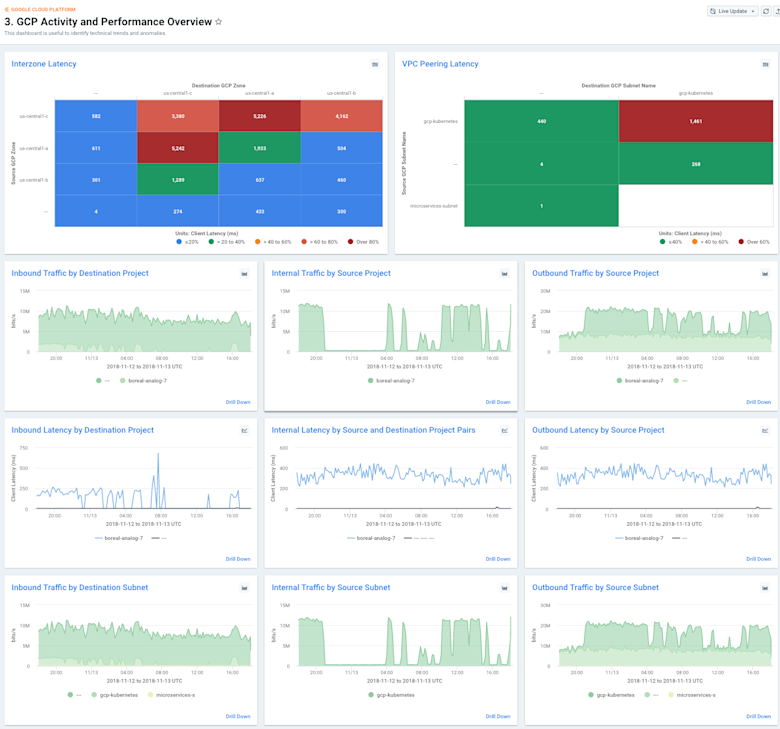Open the Interzone Latency panel title
The image size is (780, 729).
44,64
